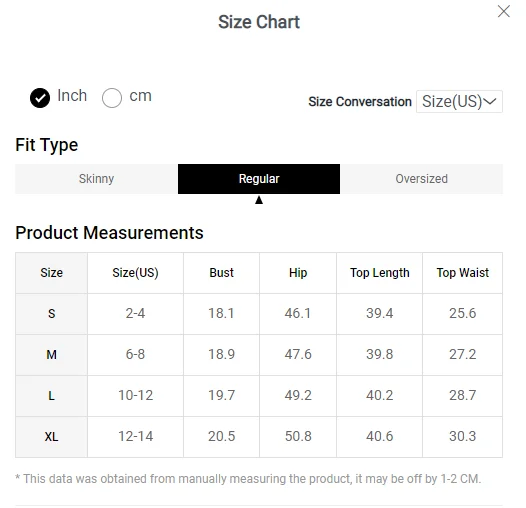This screenshot has height=508, width=526.
Task: Click the Bust column header
Action: click(221, 273)
